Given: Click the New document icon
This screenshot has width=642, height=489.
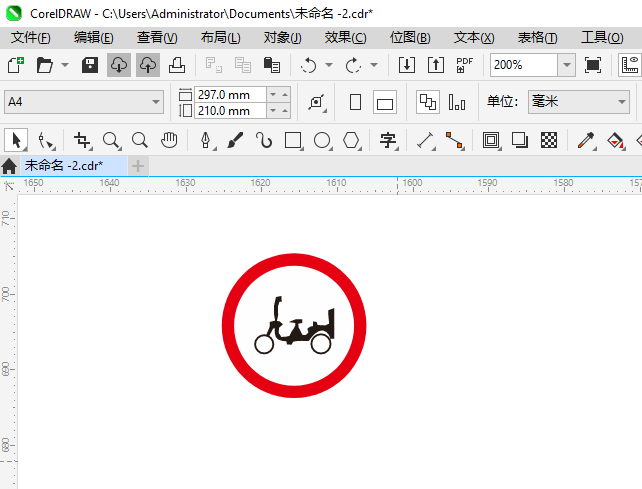Looking at the screenshot, I should tap(16, 65).
